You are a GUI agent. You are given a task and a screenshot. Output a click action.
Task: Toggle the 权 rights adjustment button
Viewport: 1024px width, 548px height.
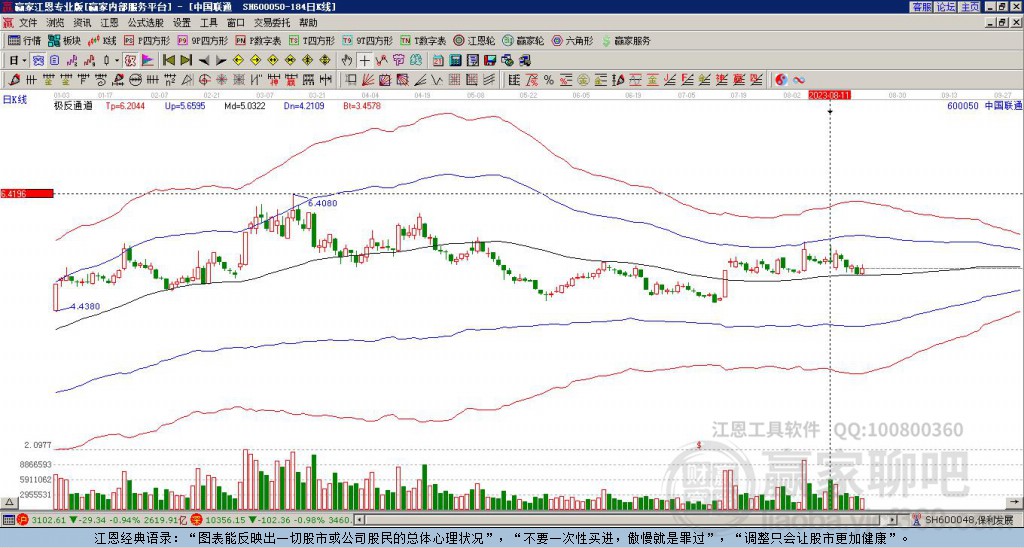130,61
